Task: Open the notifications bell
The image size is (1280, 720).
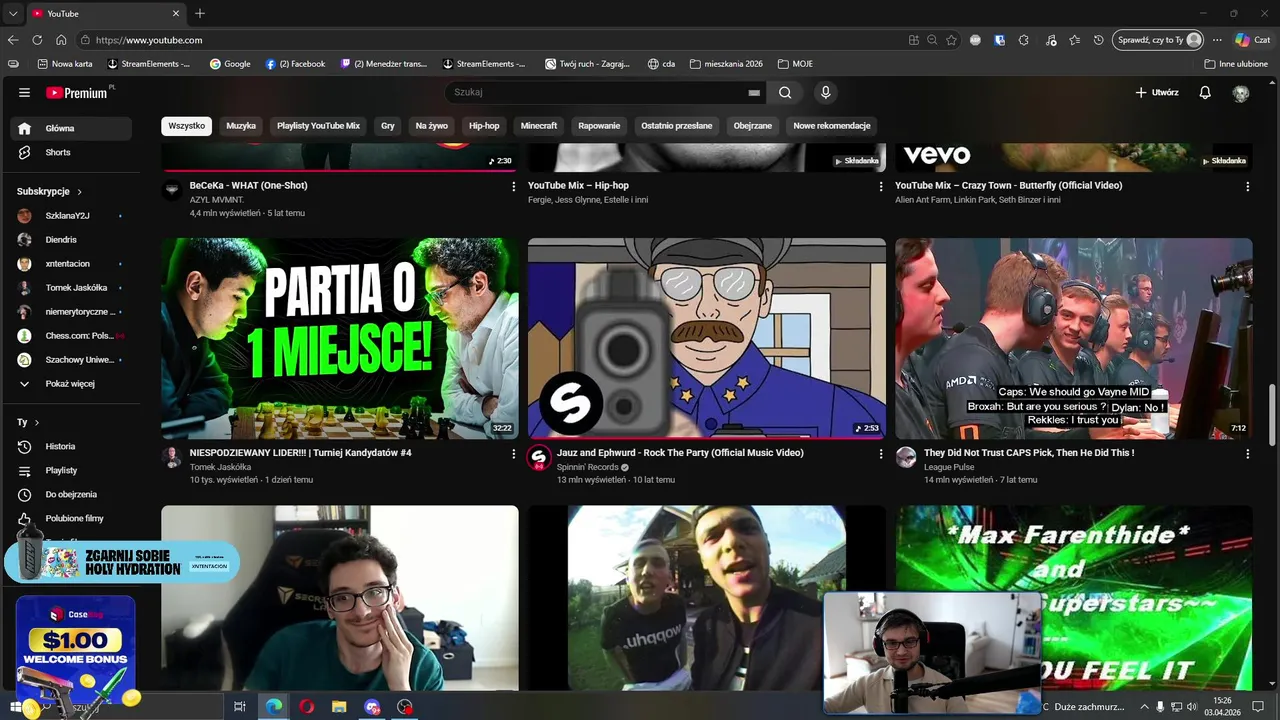Action: (1205, 92)
